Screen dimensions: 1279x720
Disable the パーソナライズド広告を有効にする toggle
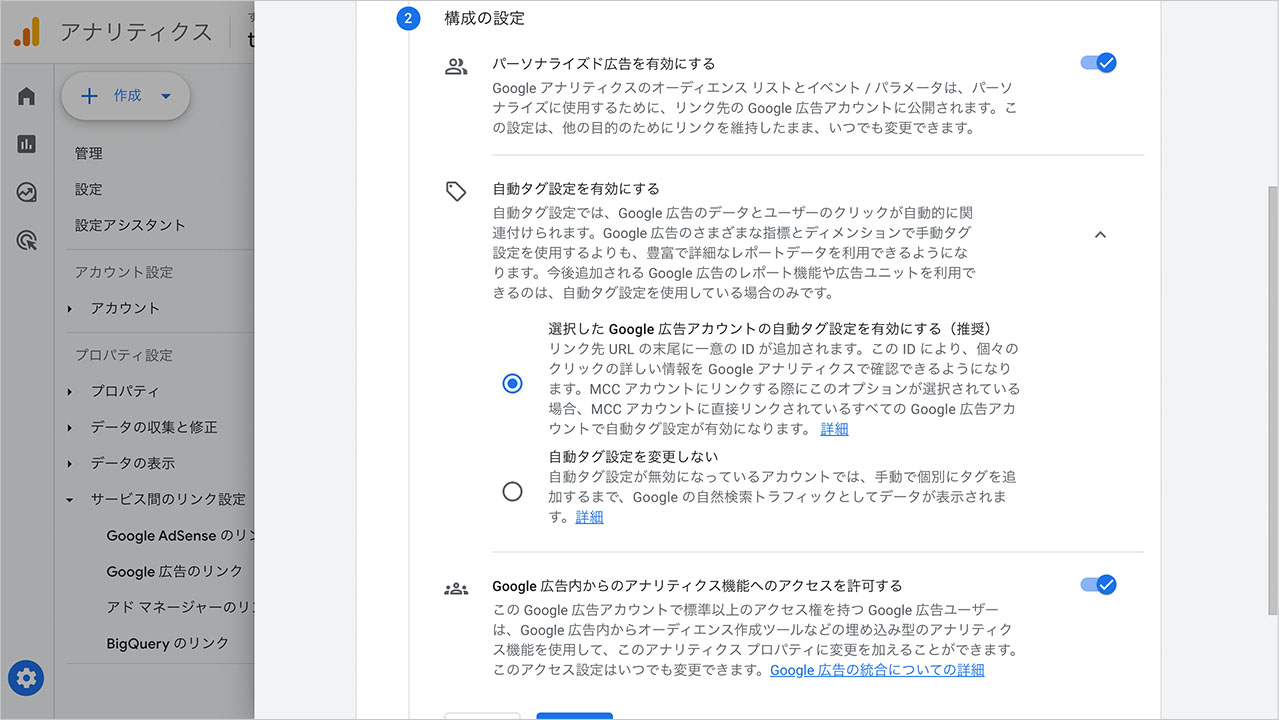[1097, 62]
